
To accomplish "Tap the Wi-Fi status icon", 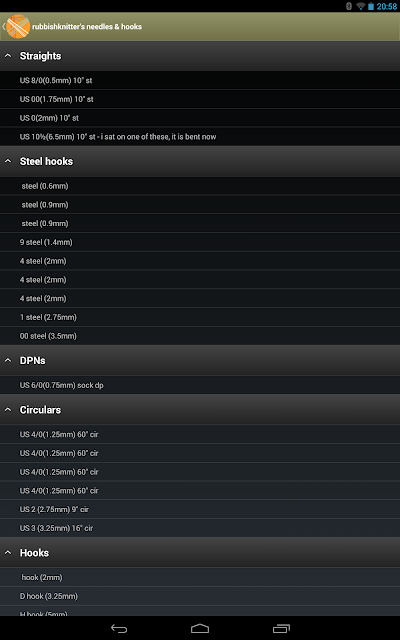I will (x=360, y=6).
